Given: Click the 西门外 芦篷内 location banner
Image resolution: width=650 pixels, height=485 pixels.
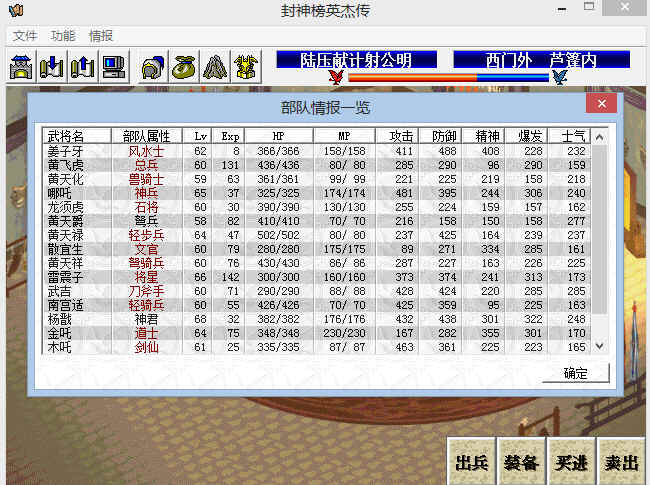Looking at the screenshot, I should pyautogui.click(x=541, y=60).
